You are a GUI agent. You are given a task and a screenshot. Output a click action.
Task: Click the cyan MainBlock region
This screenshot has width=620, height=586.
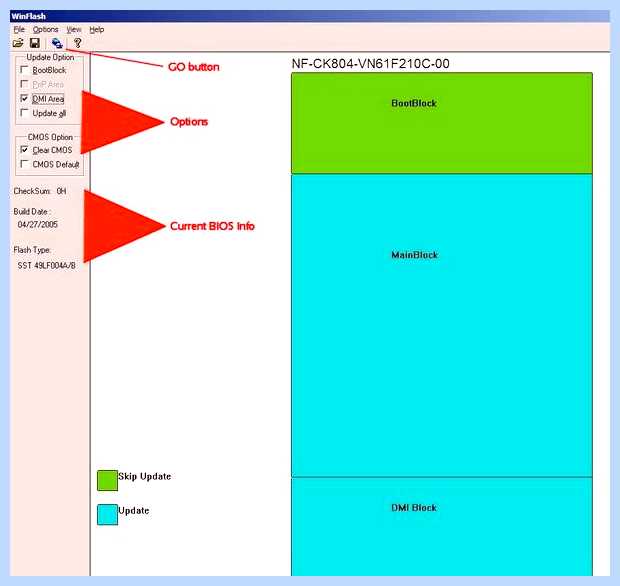point(442,325)
